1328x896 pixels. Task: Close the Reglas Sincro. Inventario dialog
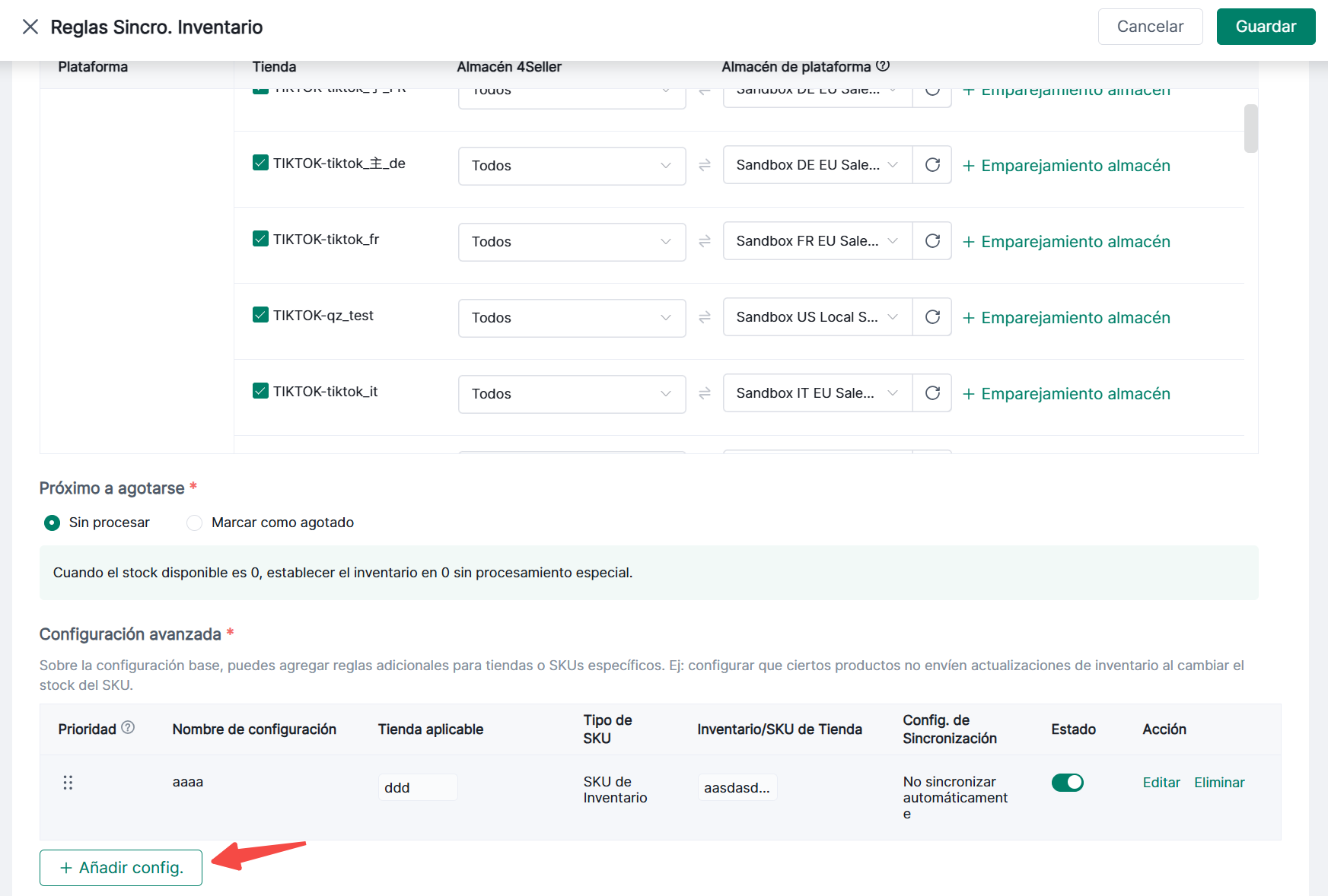pyautogui.click(x=30, y=27)
